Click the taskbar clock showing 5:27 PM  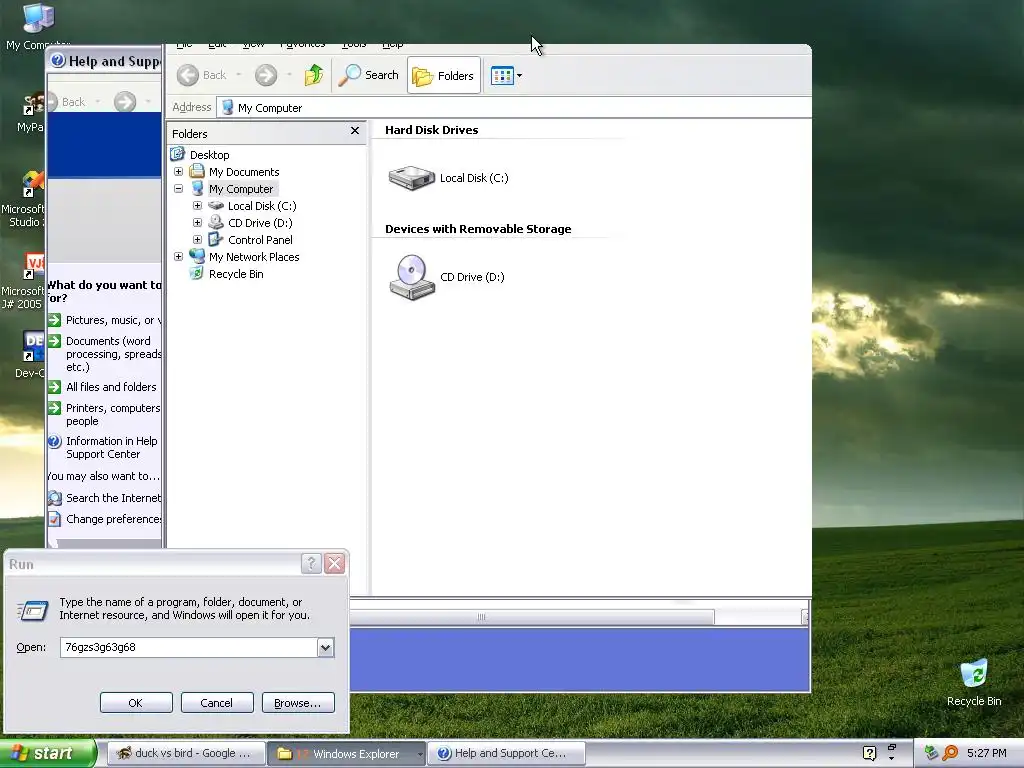coord(987,753)
